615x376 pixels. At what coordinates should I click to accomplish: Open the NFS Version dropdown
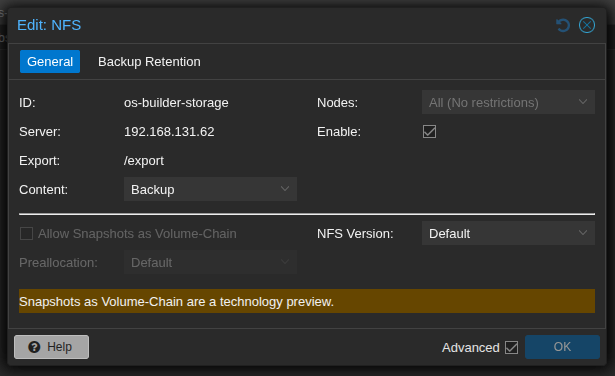pyautogui.click(x=508, y=233)
